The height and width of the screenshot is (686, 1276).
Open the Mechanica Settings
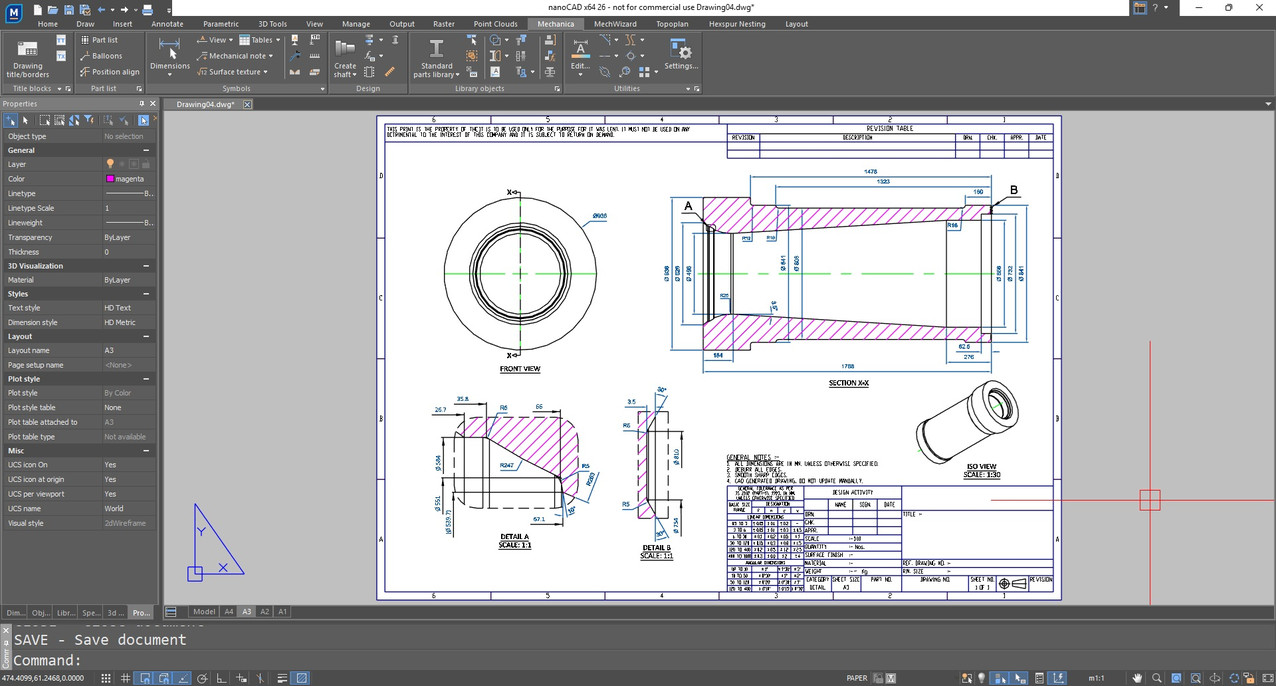click(680, 55)
